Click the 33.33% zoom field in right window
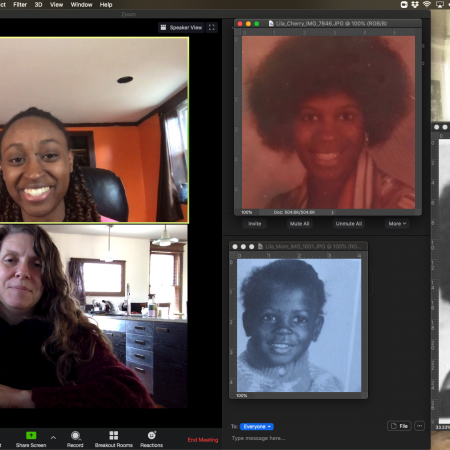The height and width of the screenshot is (450, 450). [443, 427]
